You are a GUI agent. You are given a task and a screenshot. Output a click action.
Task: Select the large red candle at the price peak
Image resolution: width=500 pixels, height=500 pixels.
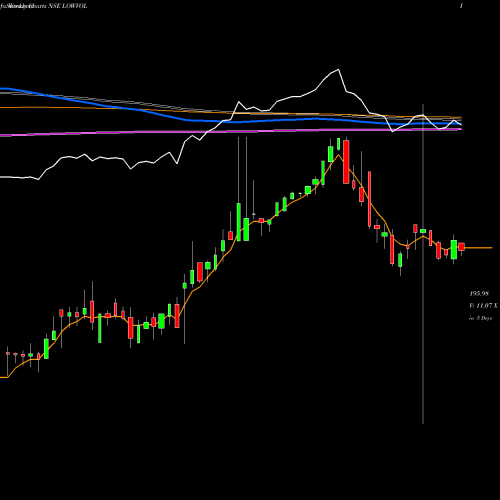click(346, 162)
